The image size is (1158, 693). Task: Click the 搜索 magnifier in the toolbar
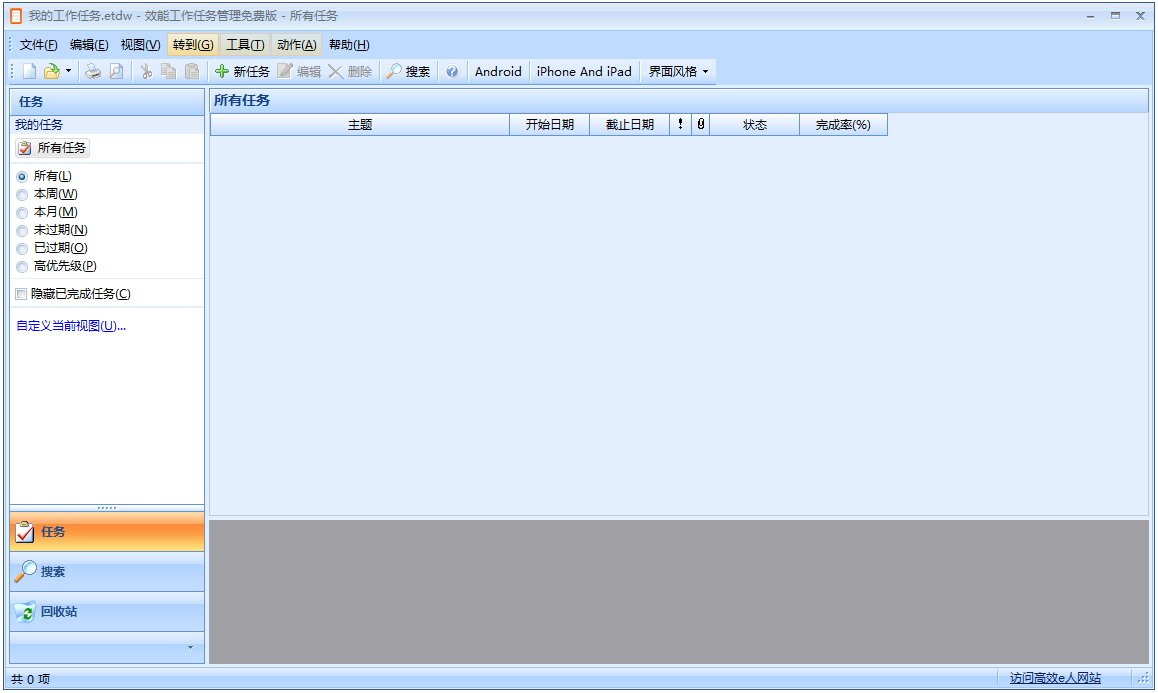[x=408, y=71]
